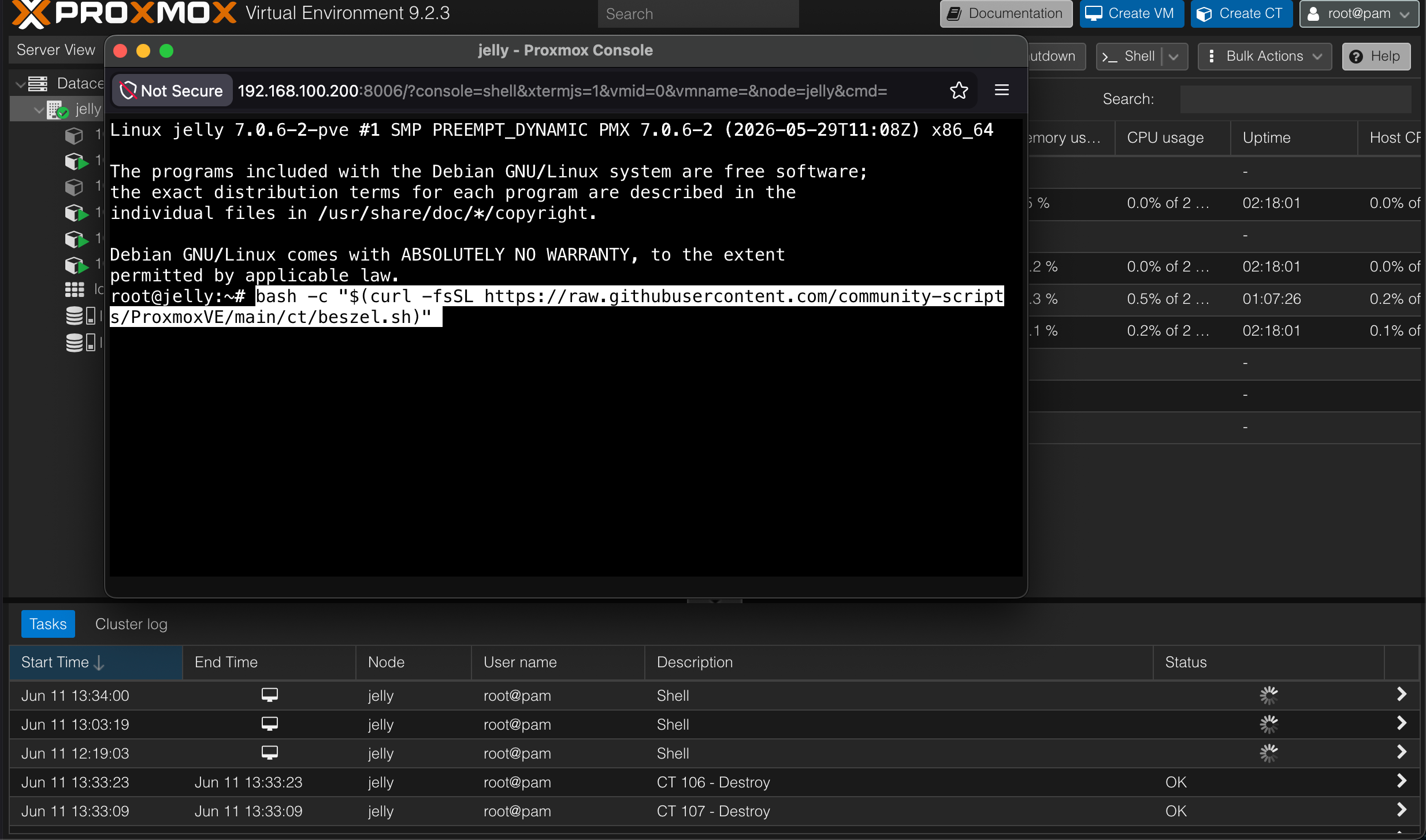1426x840 pixels.
Task: Sort tasks by the Status column header
Action: click(1269, 662)
